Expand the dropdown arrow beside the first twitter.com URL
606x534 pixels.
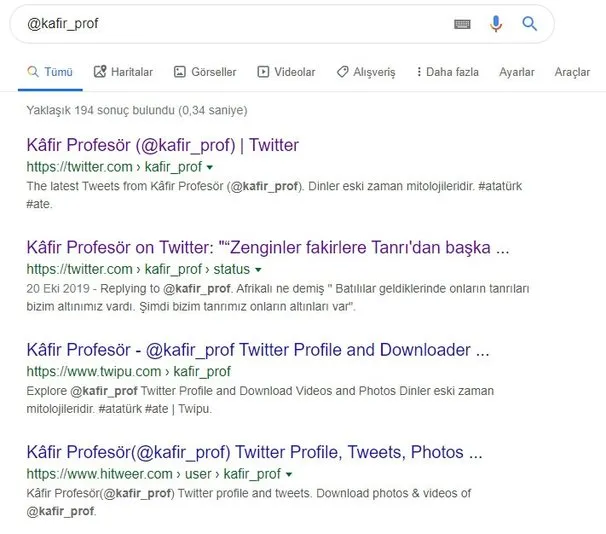click(209, 168)
